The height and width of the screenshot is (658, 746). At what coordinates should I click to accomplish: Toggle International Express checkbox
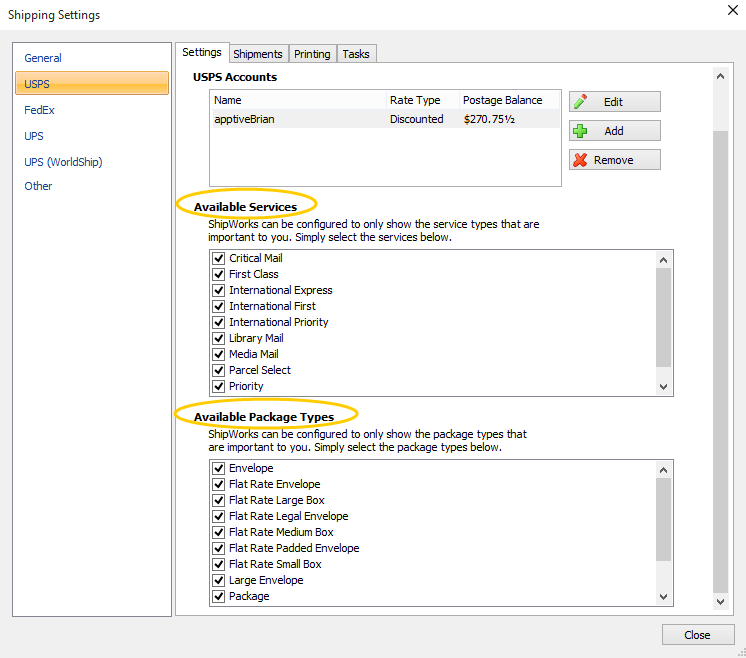(x=218, y=290)
